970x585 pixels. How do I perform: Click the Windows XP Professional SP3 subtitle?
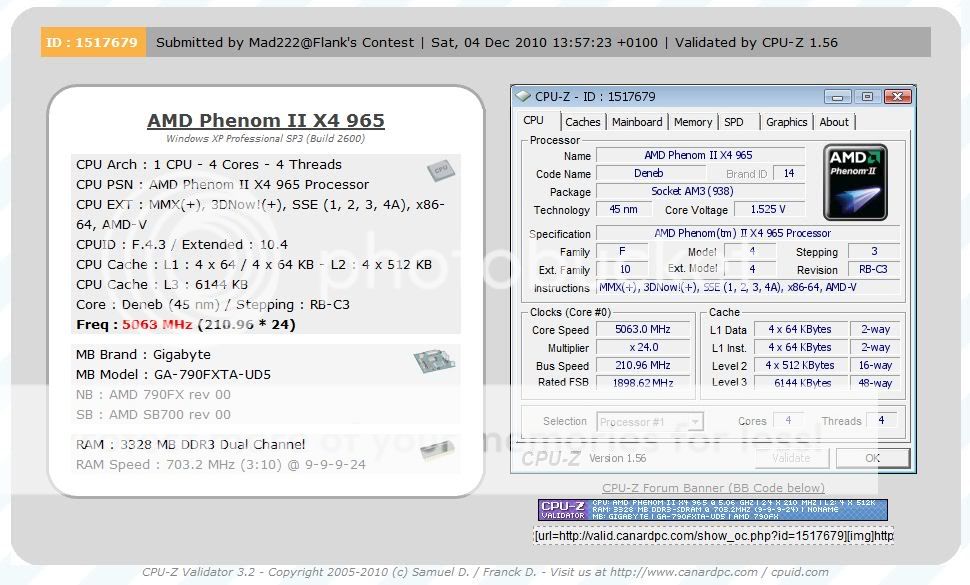pos(265,139)
